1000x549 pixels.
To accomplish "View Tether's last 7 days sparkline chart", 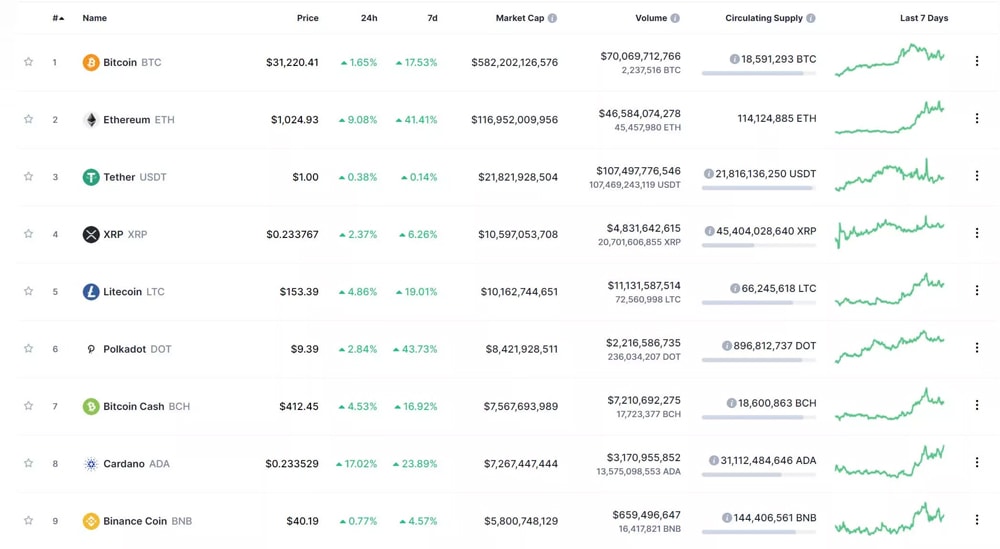I will point(890,176).
